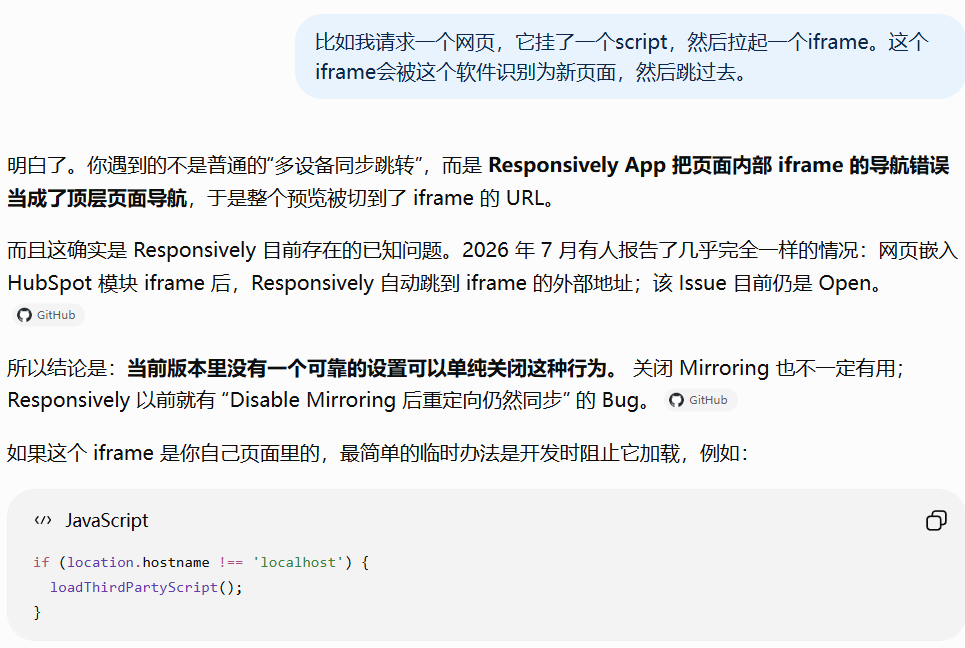
Task: Click the user message bubble about iframe
Action: [x=630, y=57]
